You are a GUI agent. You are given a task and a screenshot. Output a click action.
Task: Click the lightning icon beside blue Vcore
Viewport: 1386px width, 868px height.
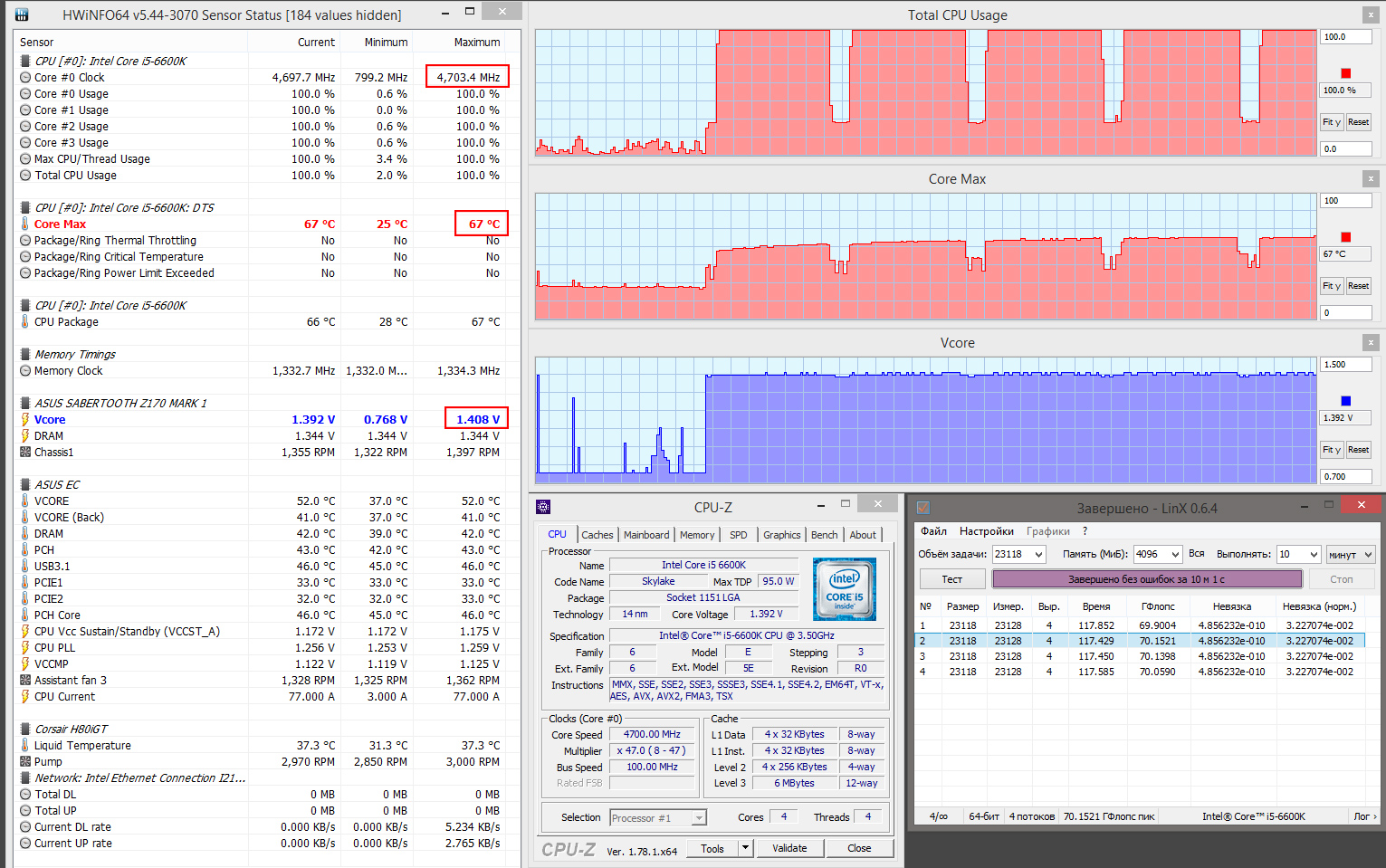[25, 420]
